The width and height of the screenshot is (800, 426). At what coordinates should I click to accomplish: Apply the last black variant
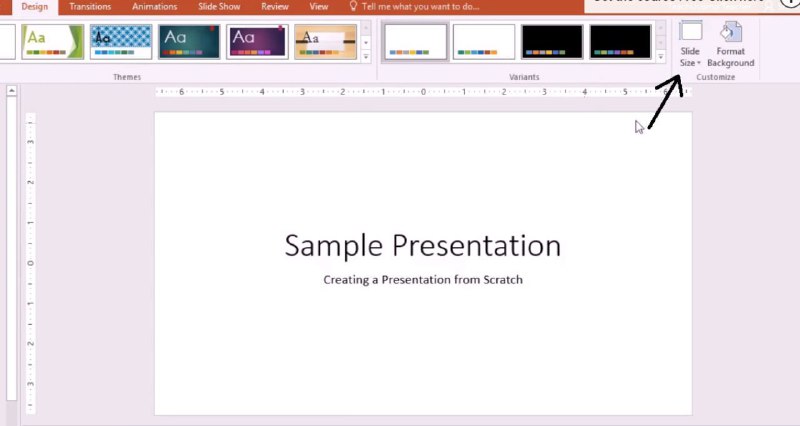[x=620, y=41]
